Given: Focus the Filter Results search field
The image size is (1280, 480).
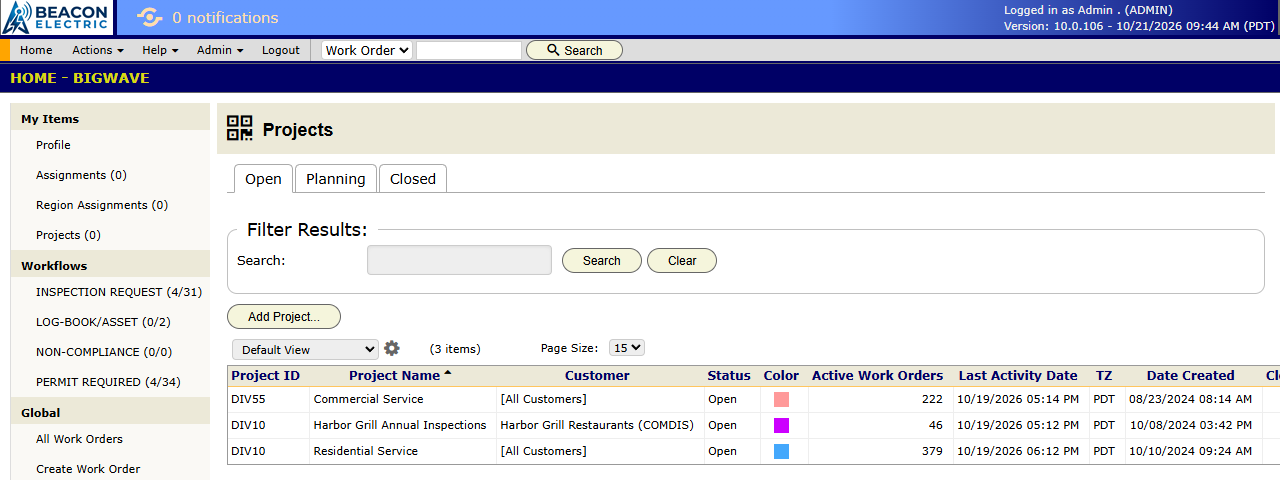Looking at the screenshot, I should [x=459, y=260].
